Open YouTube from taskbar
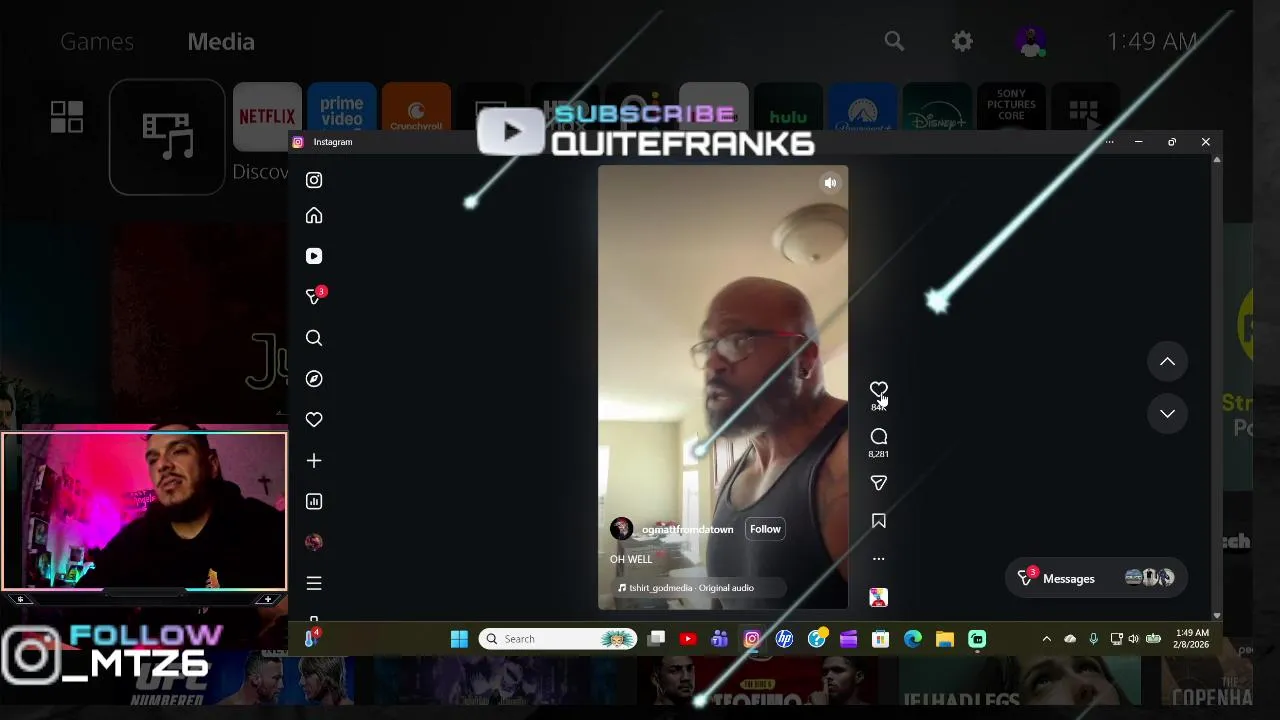1280x720 pixels. (x=688, y=639)
